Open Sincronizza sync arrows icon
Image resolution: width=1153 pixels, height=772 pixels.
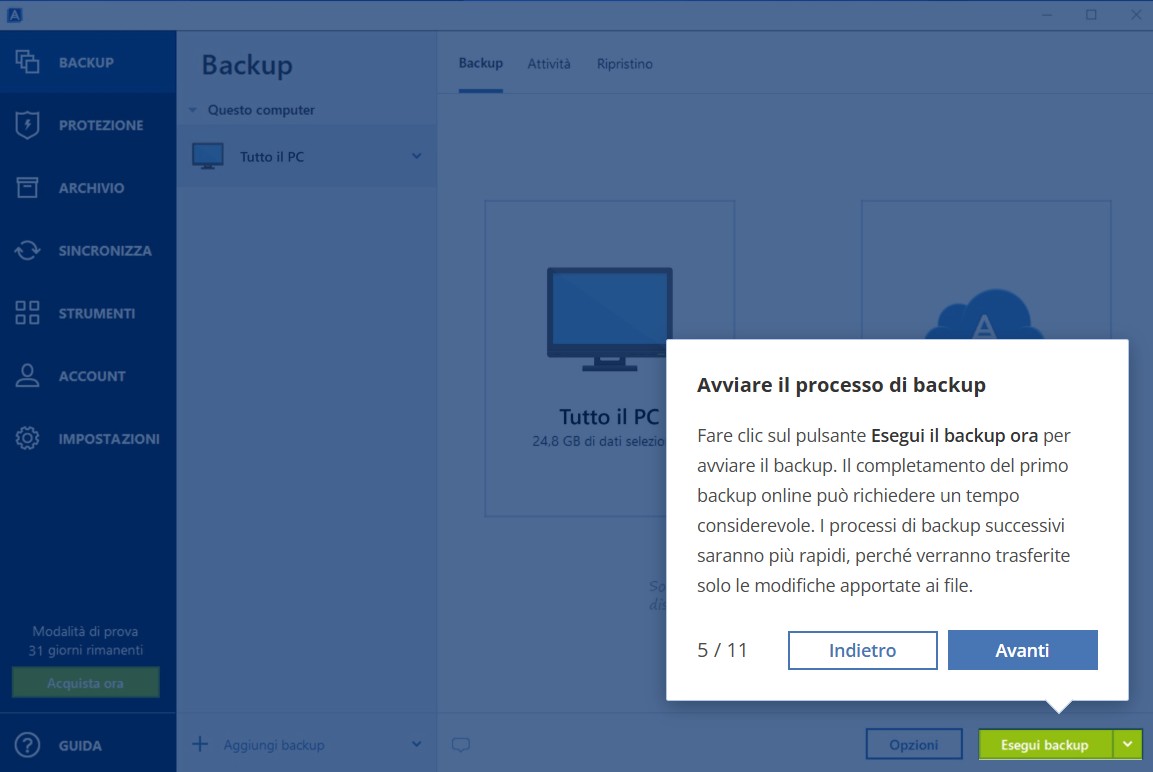27,251
